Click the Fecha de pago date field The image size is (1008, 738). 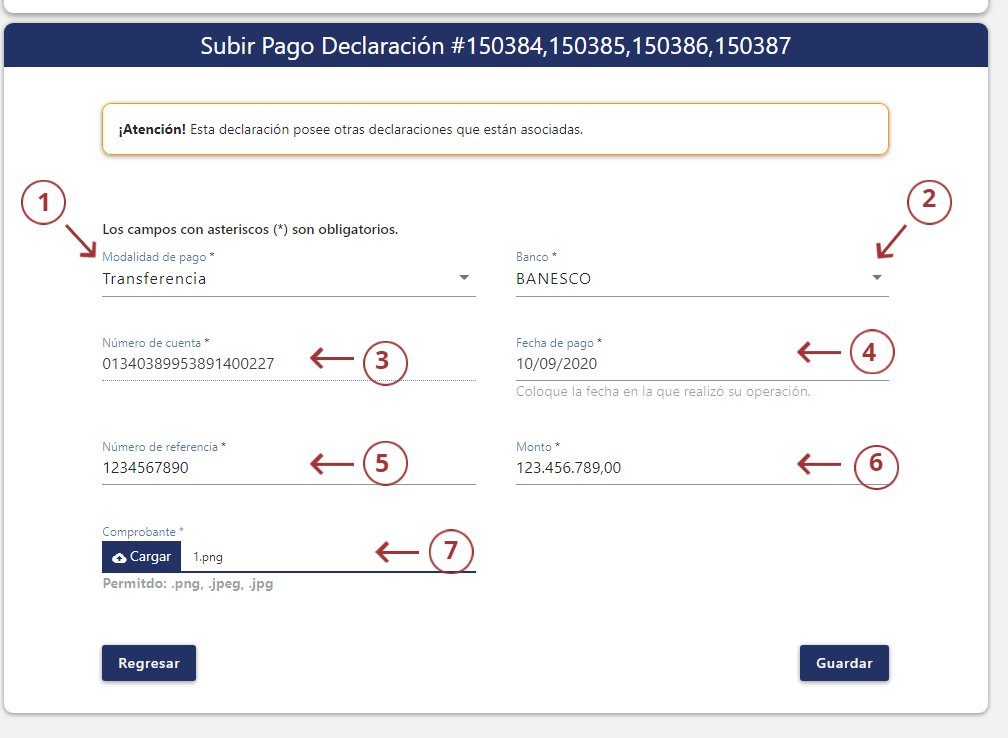click(650, 365)
